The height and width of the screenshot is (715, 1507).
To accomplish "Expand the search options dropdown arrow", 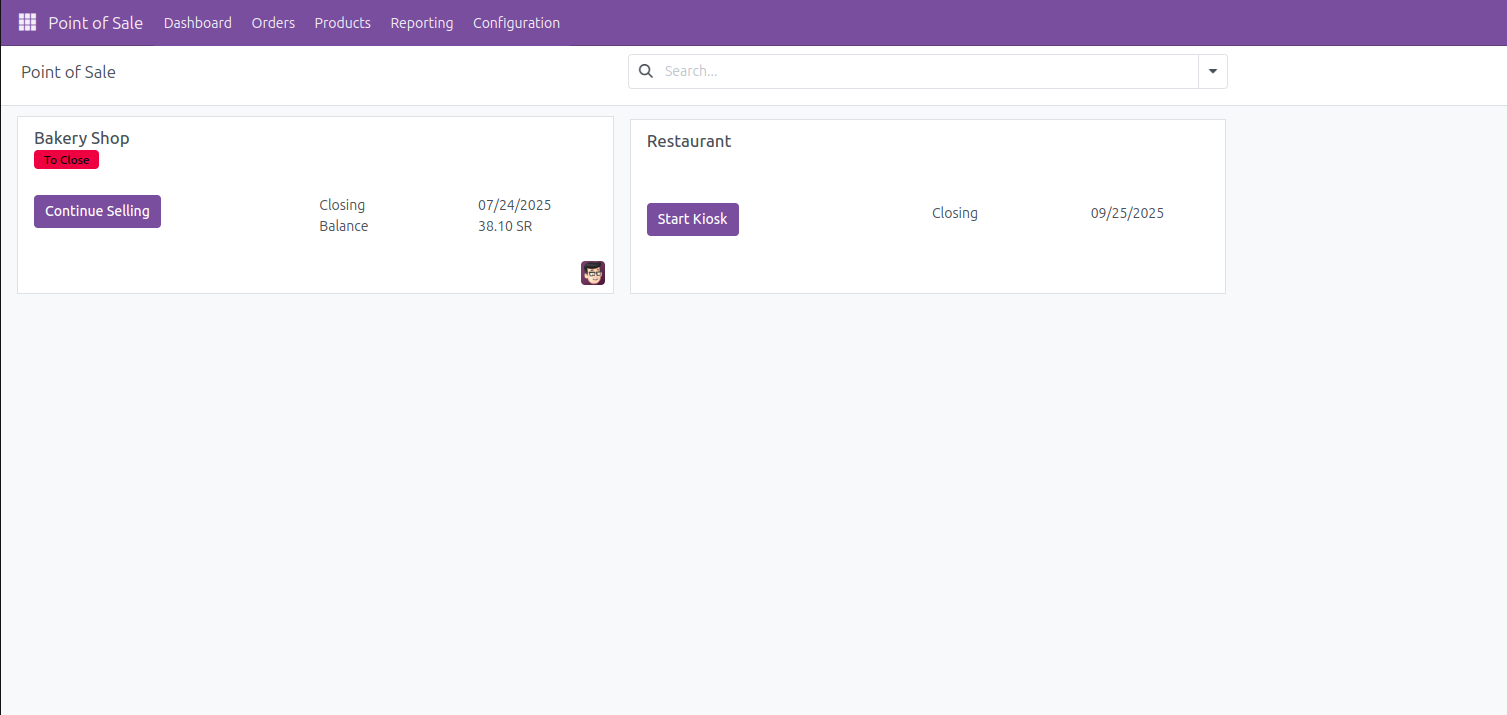I will pos(1212,71).
